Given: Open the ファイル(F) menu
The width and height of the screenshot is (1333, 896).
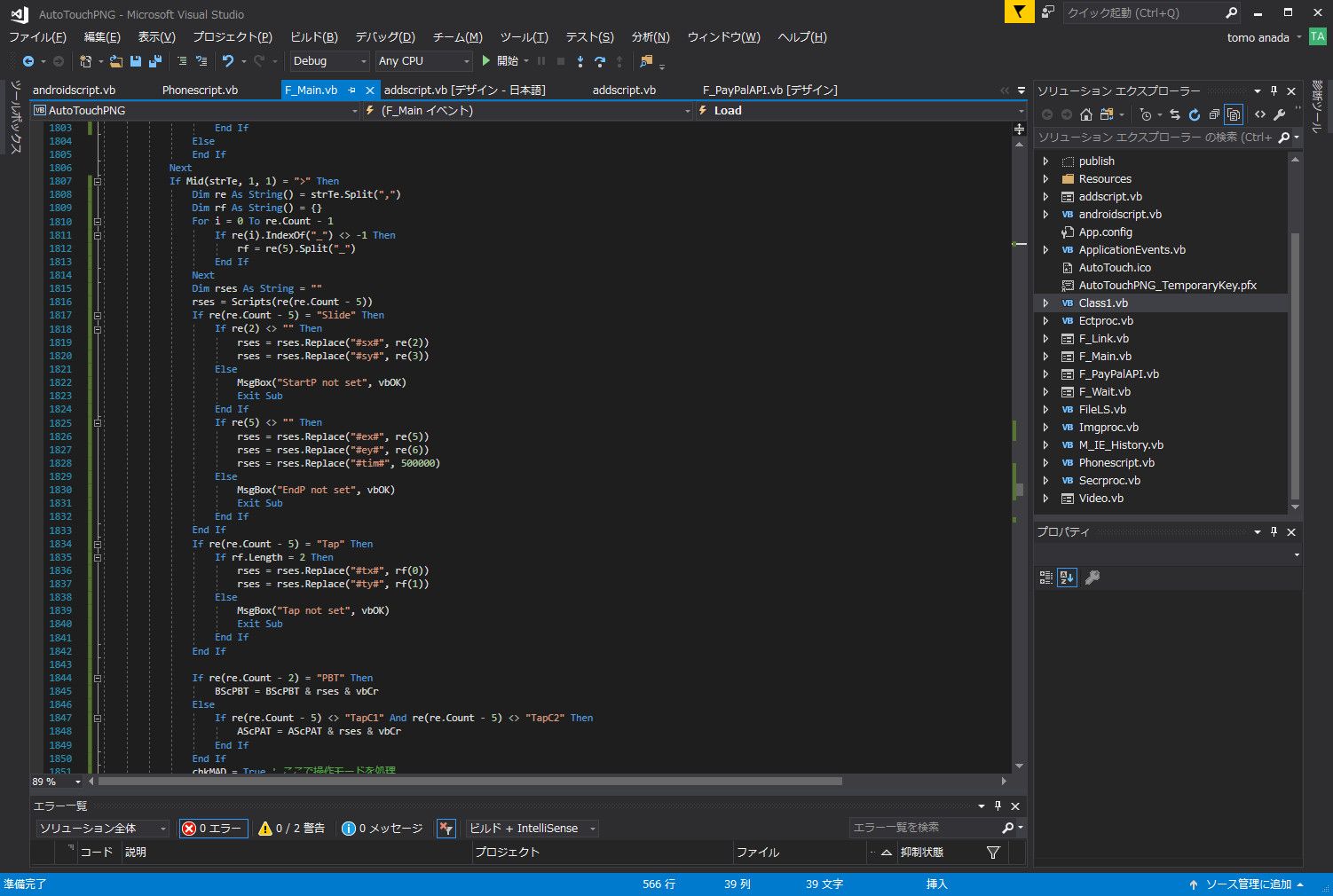Looking at the screenshot, I should [x=37, y=37].
